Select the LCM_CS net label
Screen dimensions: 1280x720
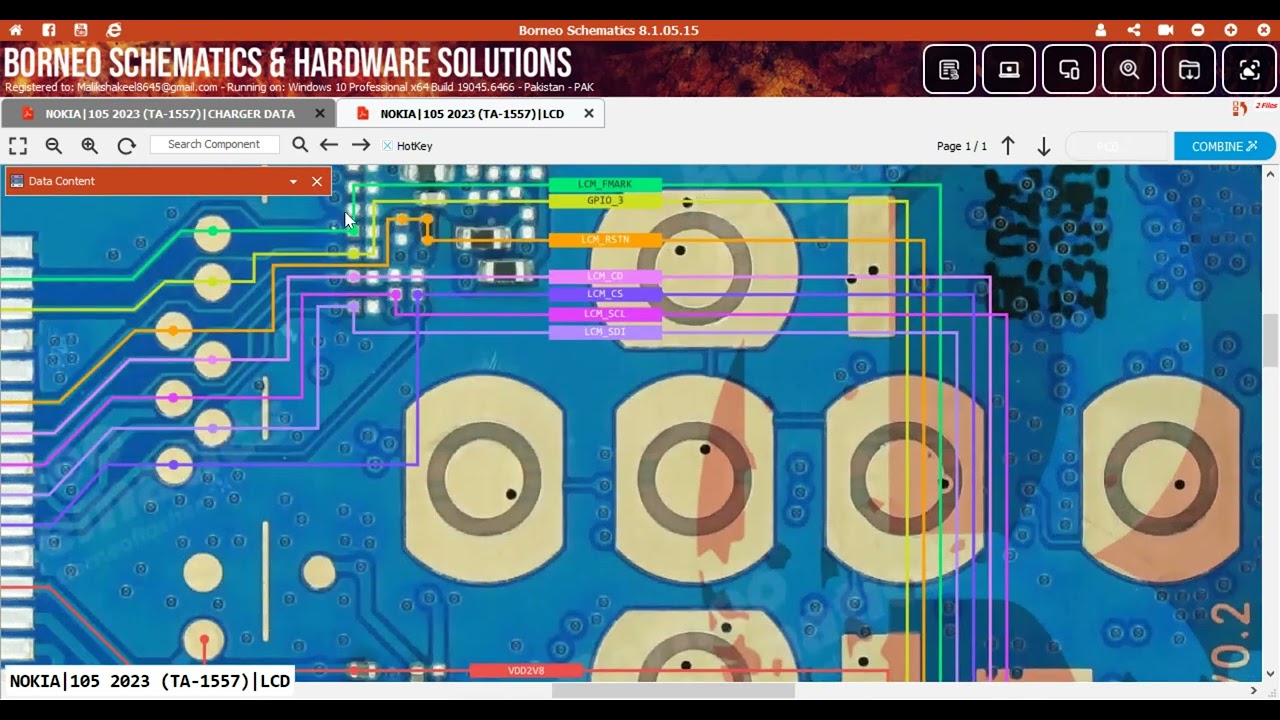click(605, 294)
